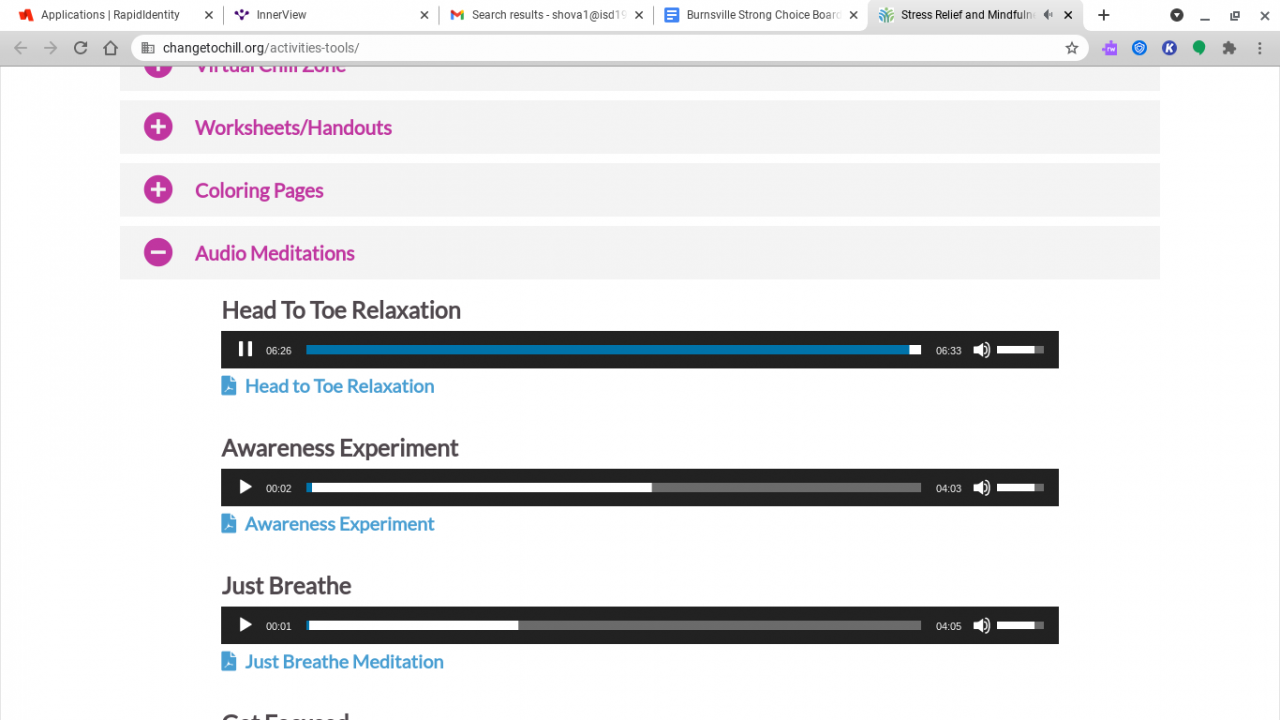Screen dimensions: 1280x720
Task: Play the Awareness Experiment audio
Action: pyautogui.click(x=245, y=487)
